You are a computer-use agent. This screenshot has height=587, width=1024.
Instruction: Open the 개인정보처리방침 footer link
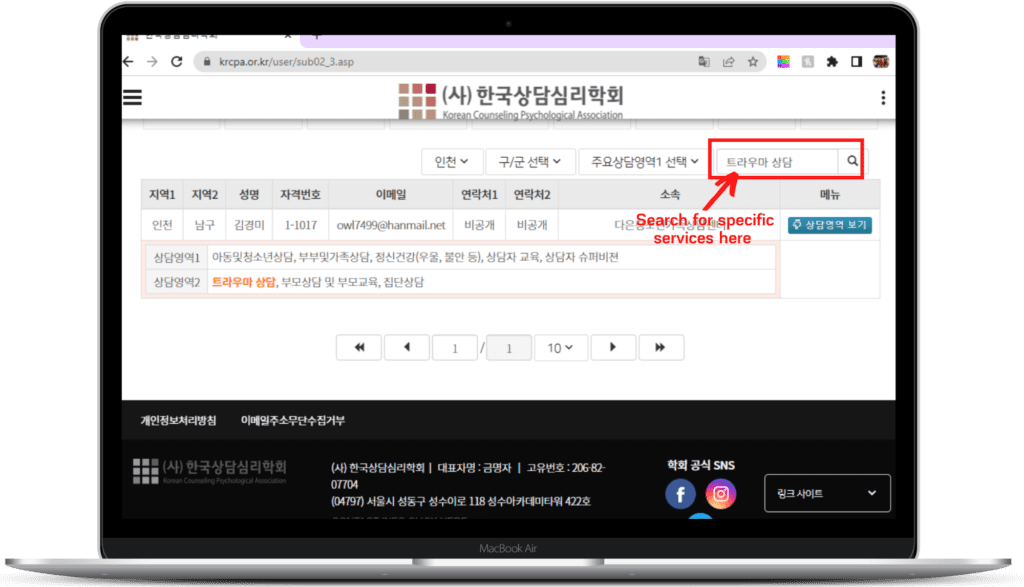coord(177,421)
